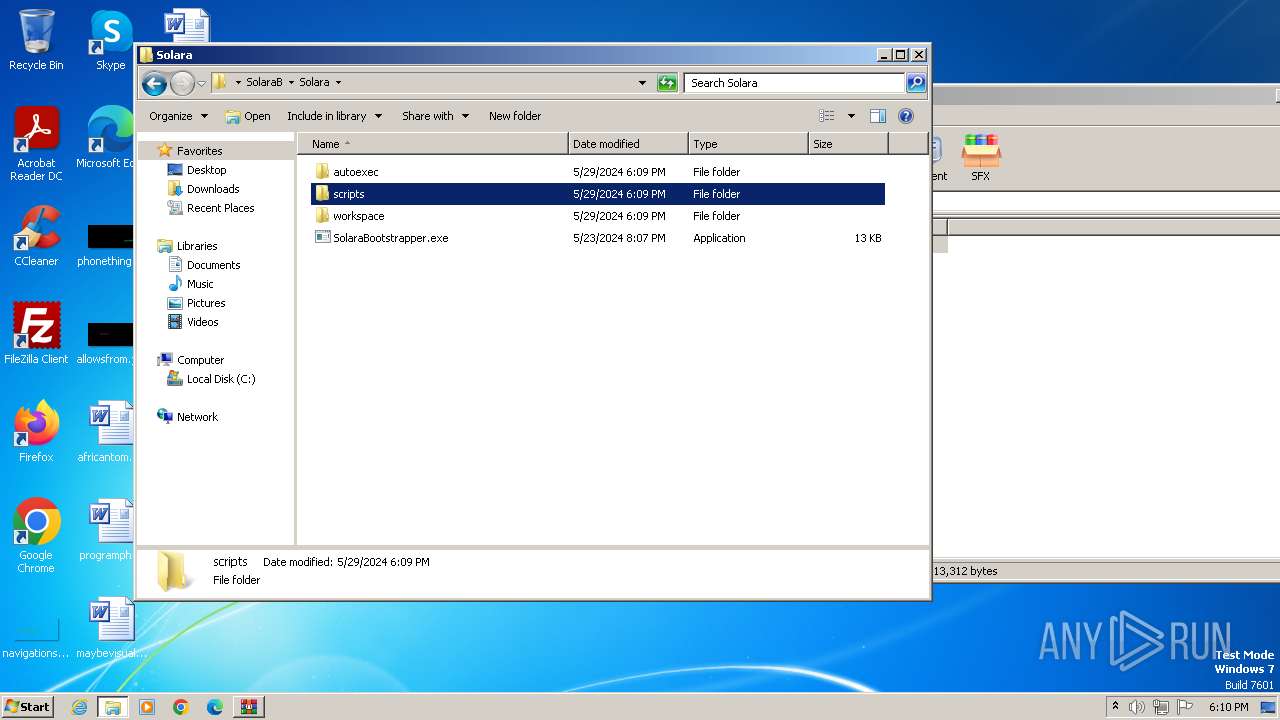Click the CCleaner desktop icon
The width and height of the screenshot is (1280, 720).
[x=36, y=236]
